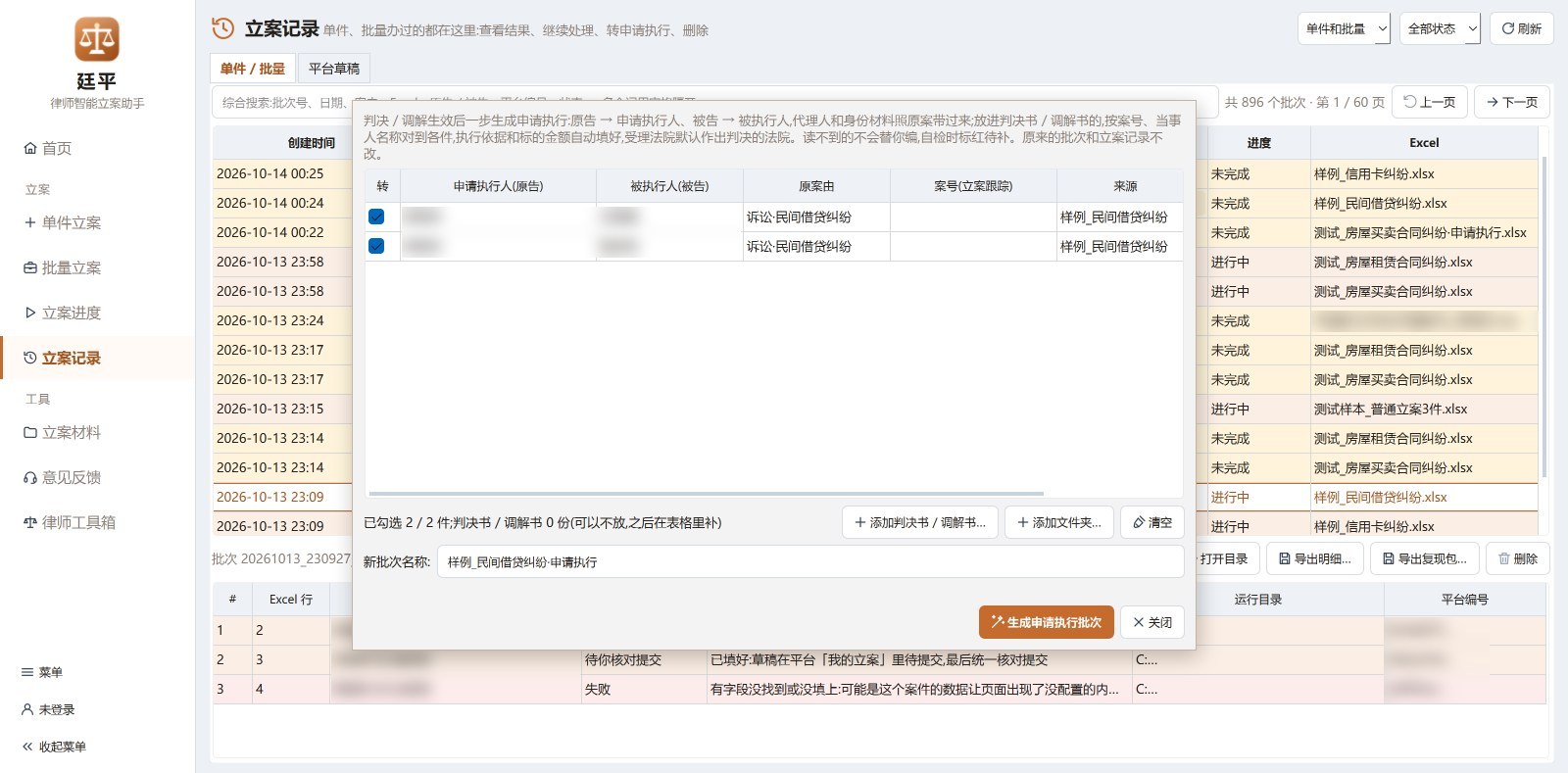Click the 新批次名称 input field

(810, 561)
